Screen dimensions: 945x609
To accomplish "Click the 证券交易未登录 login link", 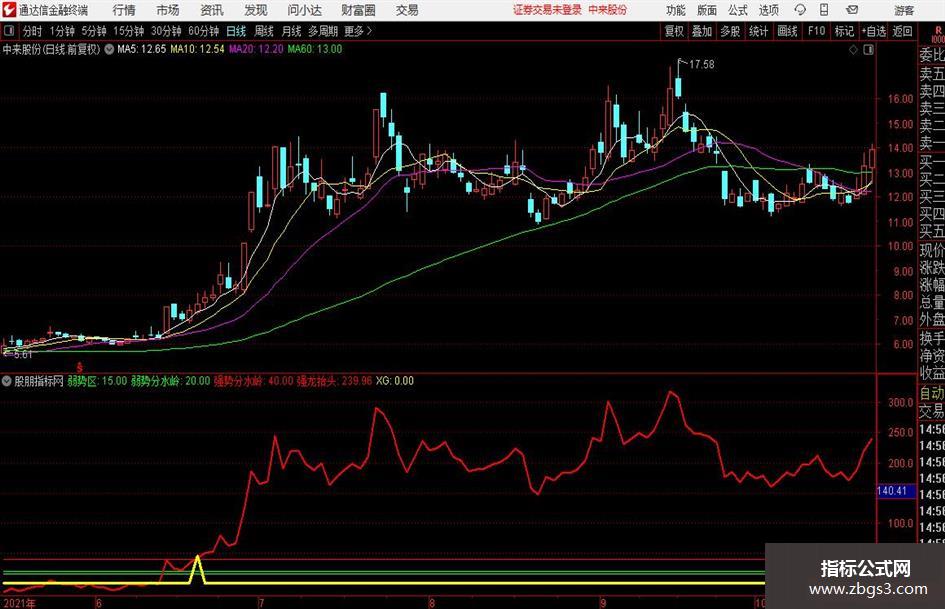I will [548, 10].
